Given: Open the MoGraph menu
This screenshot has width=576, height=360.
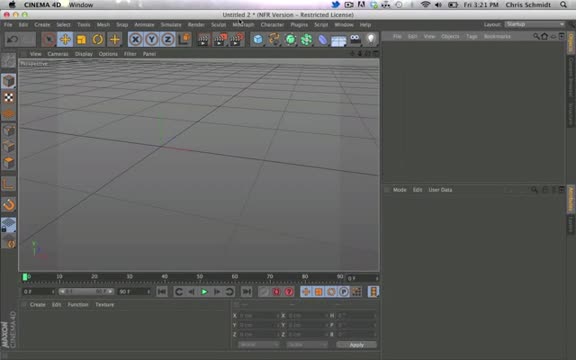Looking at the screenshot, I should click(243, 25).
